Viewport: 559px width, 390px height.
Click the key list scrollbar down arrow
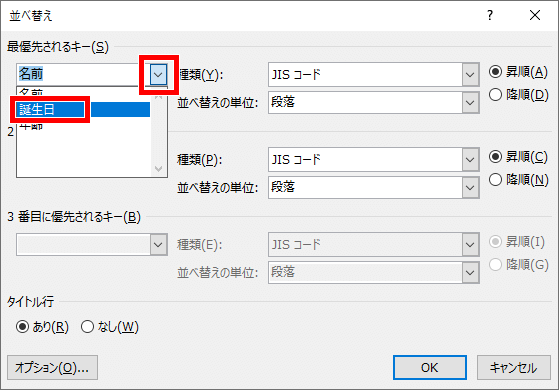[159, 169]
